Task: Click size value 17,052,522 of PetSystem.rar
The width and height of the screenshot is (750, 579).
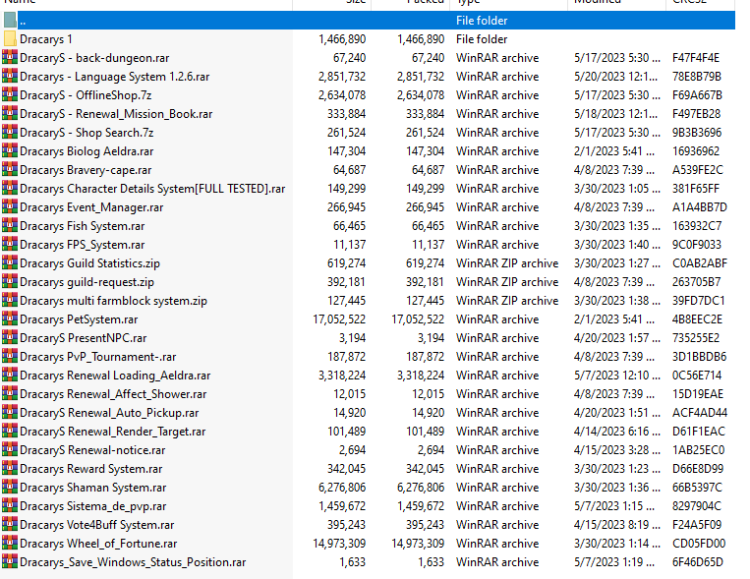Action: pyautogui.click(x=339, y=319)
